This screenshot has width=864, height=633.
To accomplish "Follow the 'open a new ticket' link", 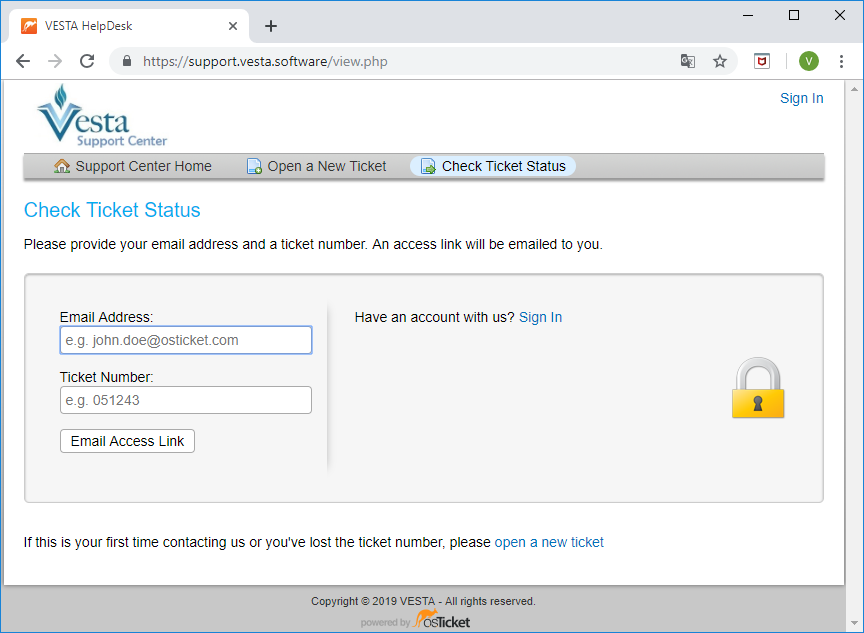I will click(549, 542).
